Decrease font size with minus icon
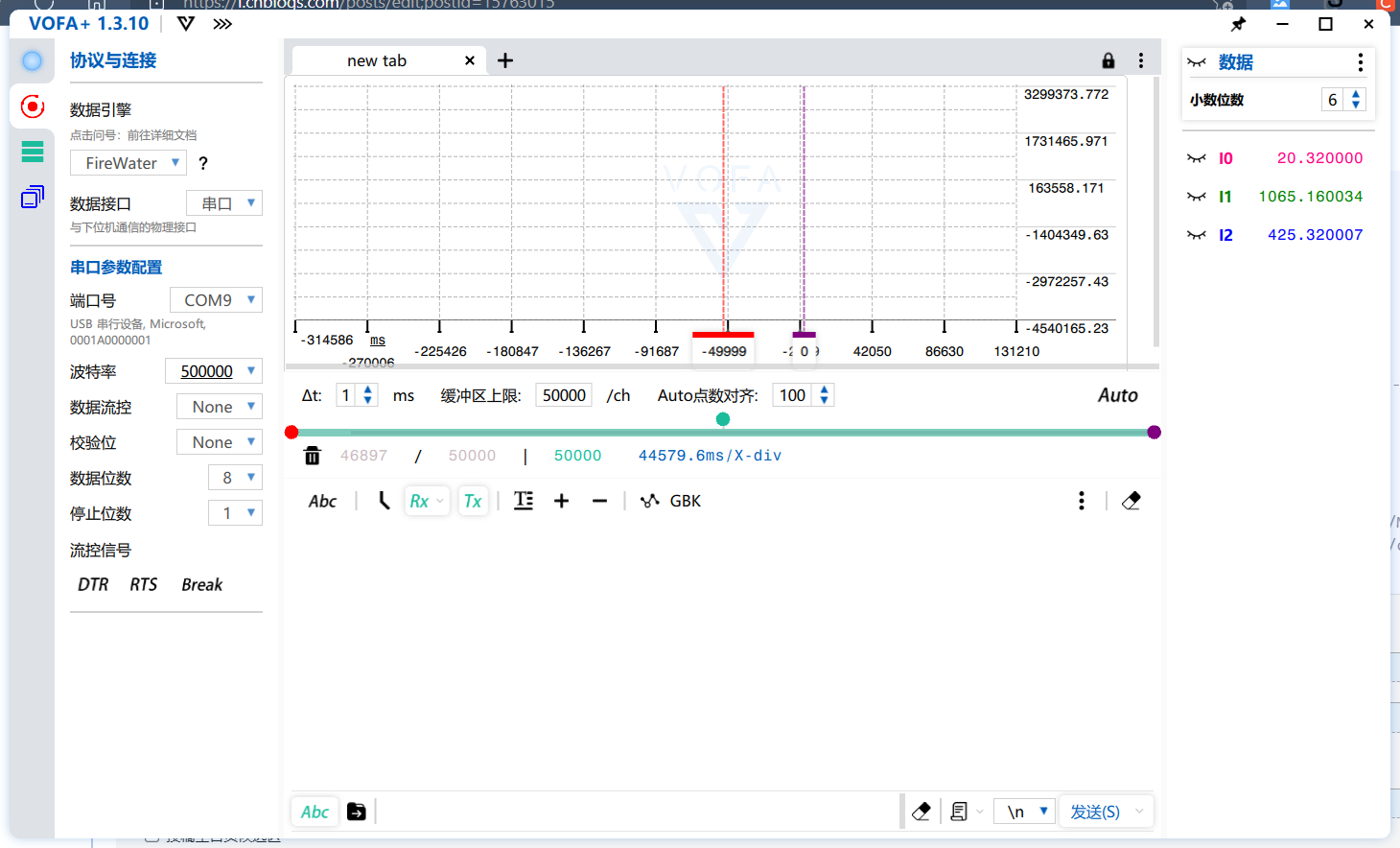The width and height of the screenshot is (1400, 848). pos(600,501)
